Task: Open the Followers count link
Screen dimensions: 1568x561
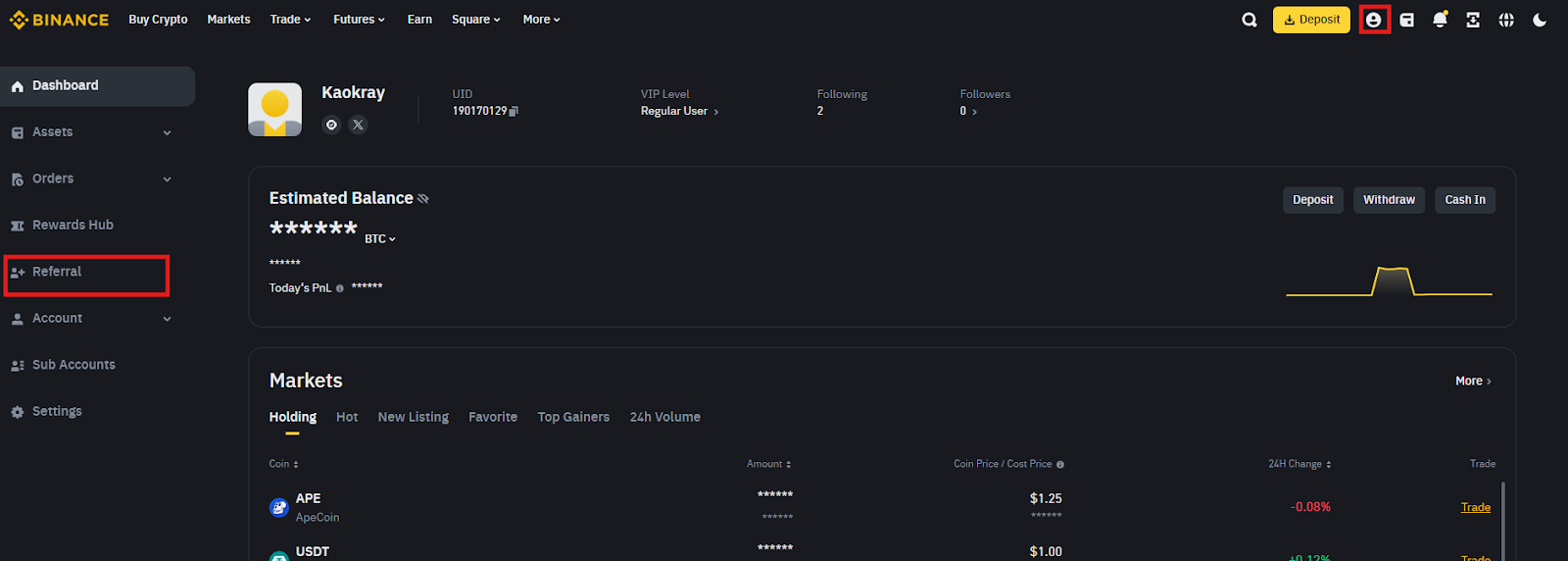Action: (968, 112)
